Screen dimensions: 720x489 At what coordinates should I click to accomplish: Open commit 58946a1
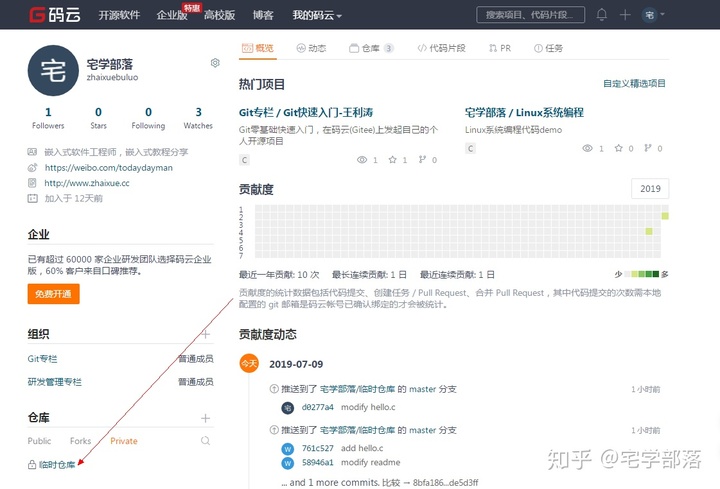point(317,462)
